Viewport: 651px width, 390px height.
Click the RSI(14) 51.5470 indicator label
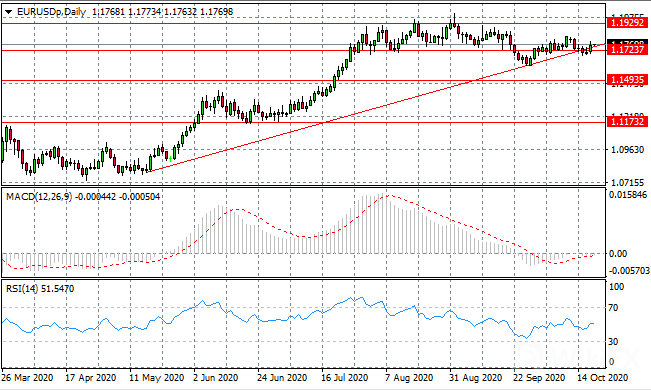[40, 289]
